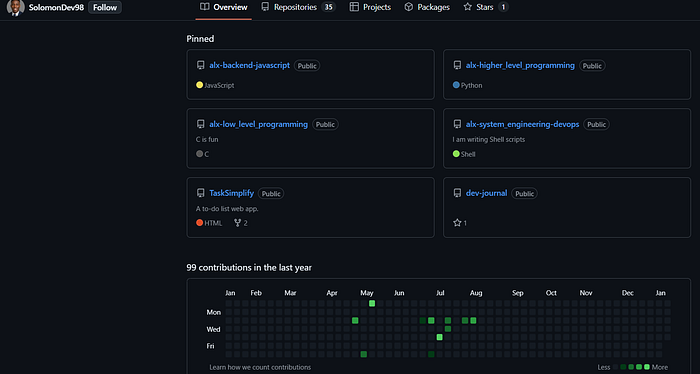Click the blue Python language dot
Viewport: 700px width, 374px height.
pos(456,85)
